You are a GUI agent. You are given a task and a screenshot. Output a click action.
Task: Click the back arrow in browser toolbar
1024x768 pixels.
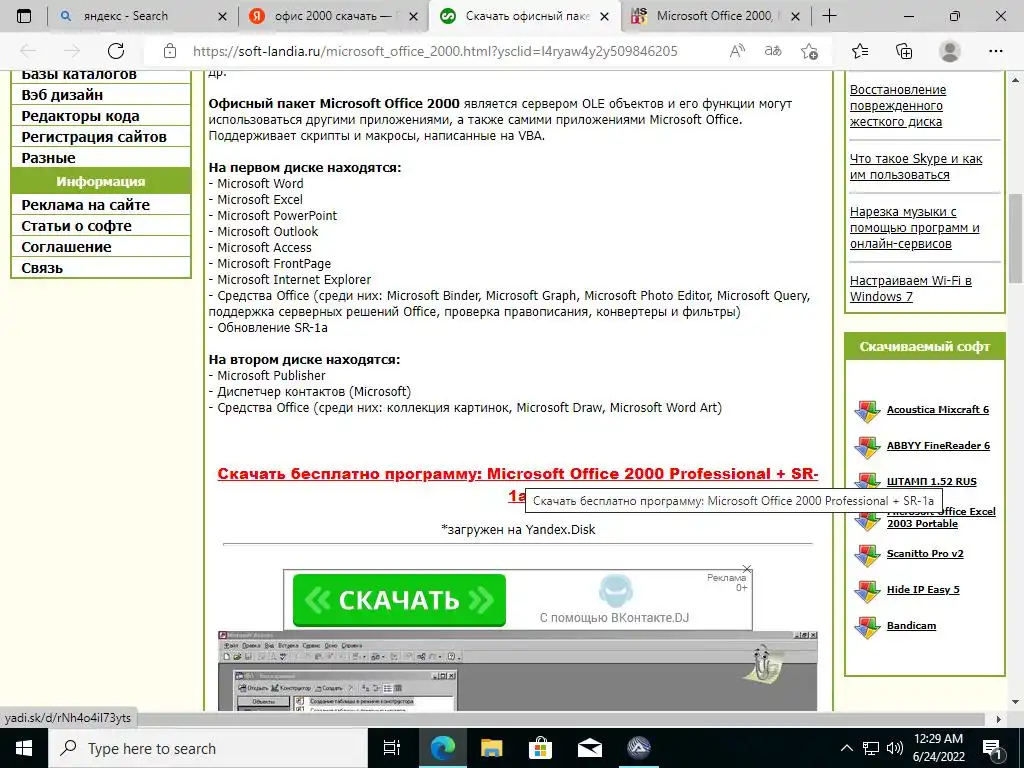pos(27,51)
